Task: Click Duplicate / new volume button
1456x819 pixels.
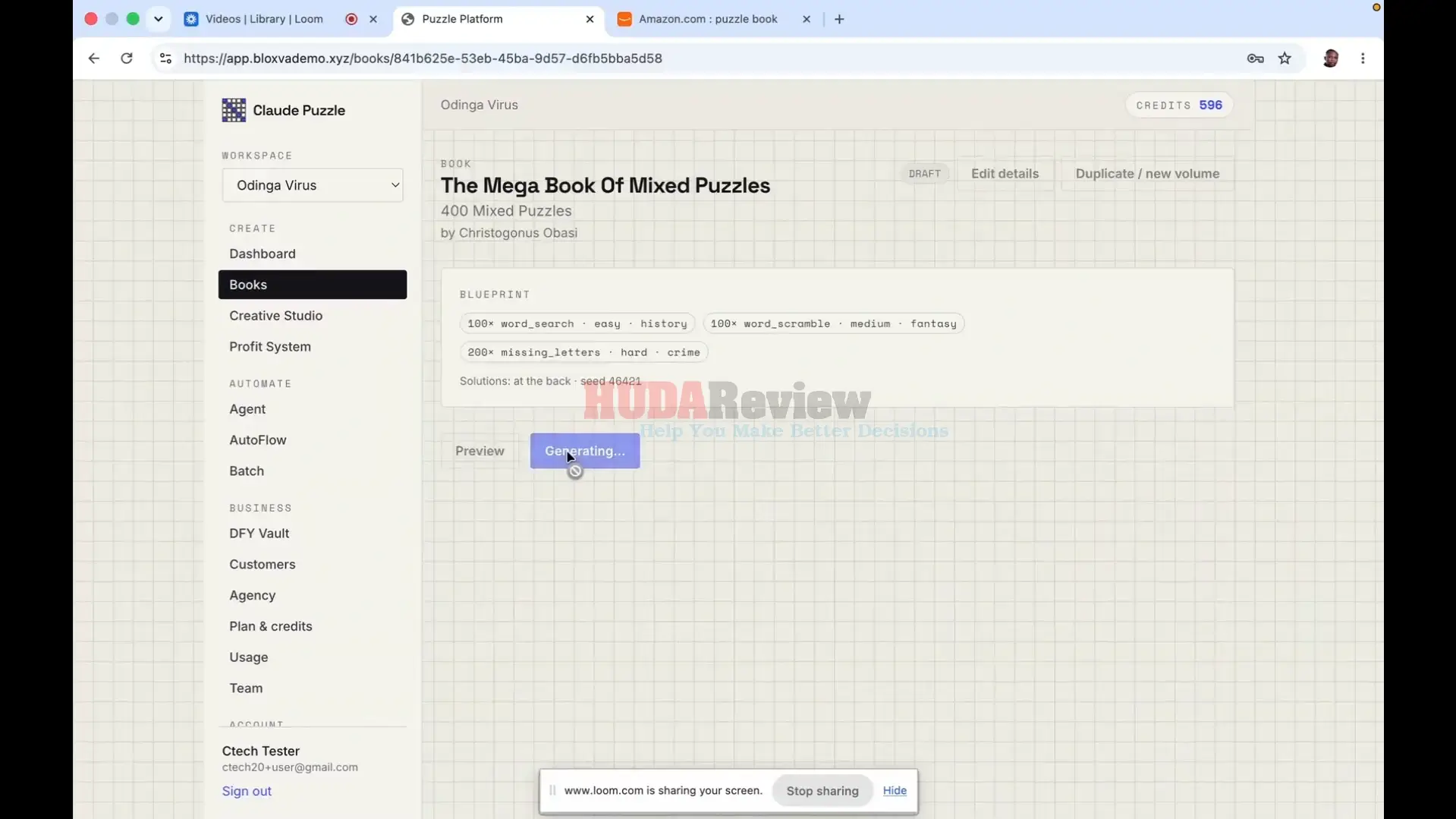Action: tap(1147, 174)
